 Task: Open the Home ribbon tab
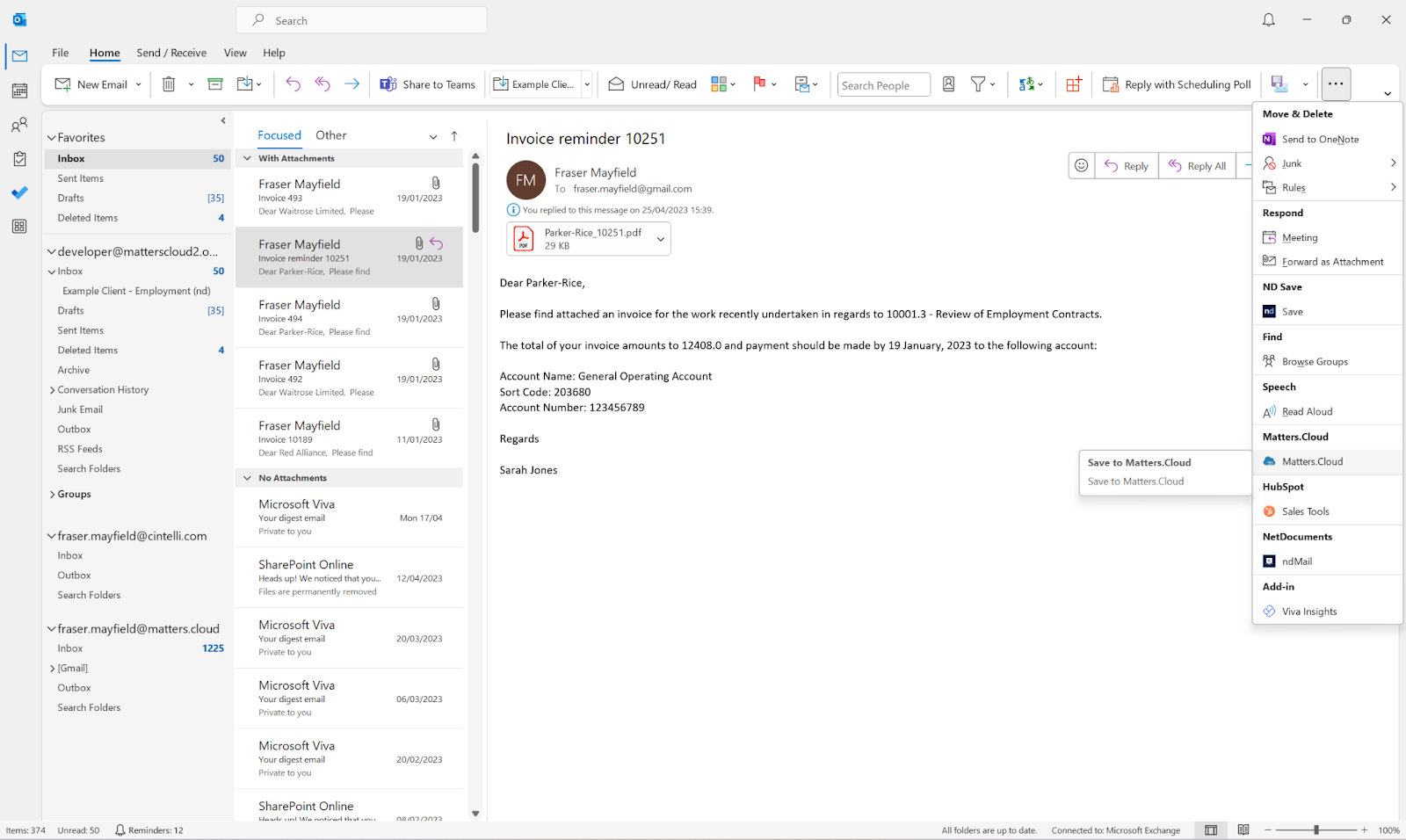105,53
